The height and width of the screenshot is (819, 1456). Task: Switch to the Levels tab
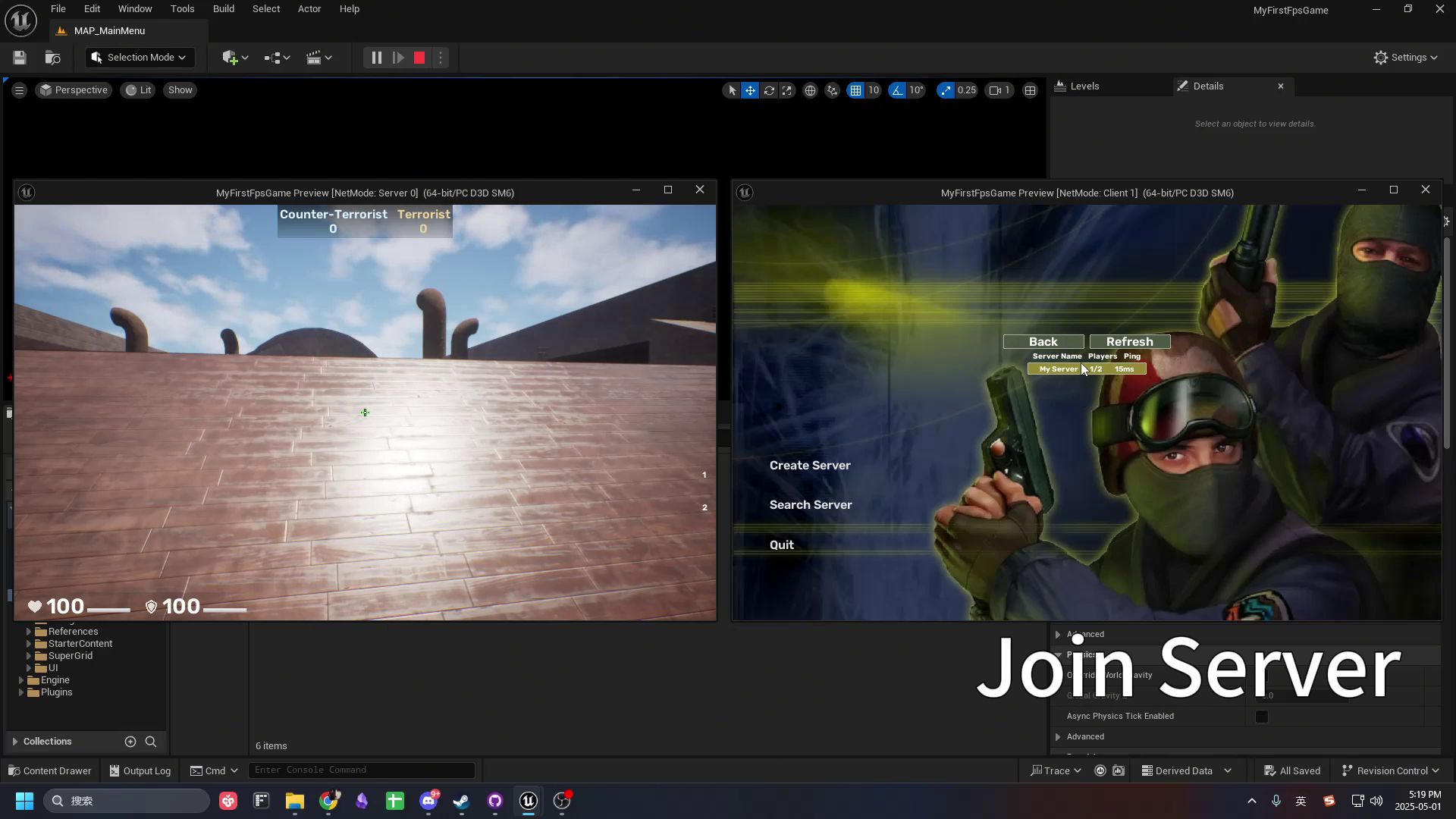[1084, 86]
